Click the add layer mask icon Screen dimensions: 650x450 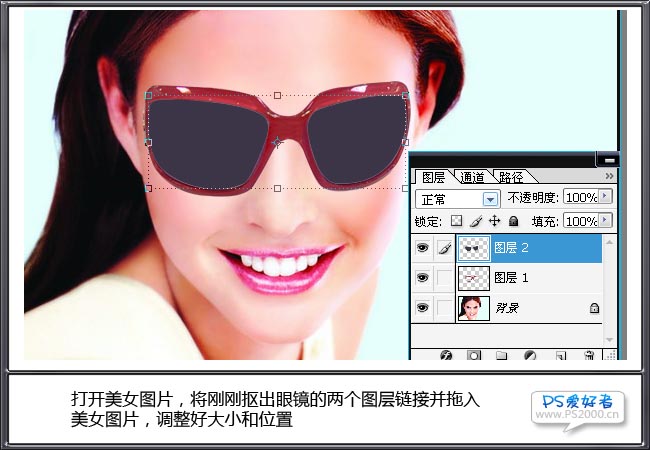tap(475, 354)
